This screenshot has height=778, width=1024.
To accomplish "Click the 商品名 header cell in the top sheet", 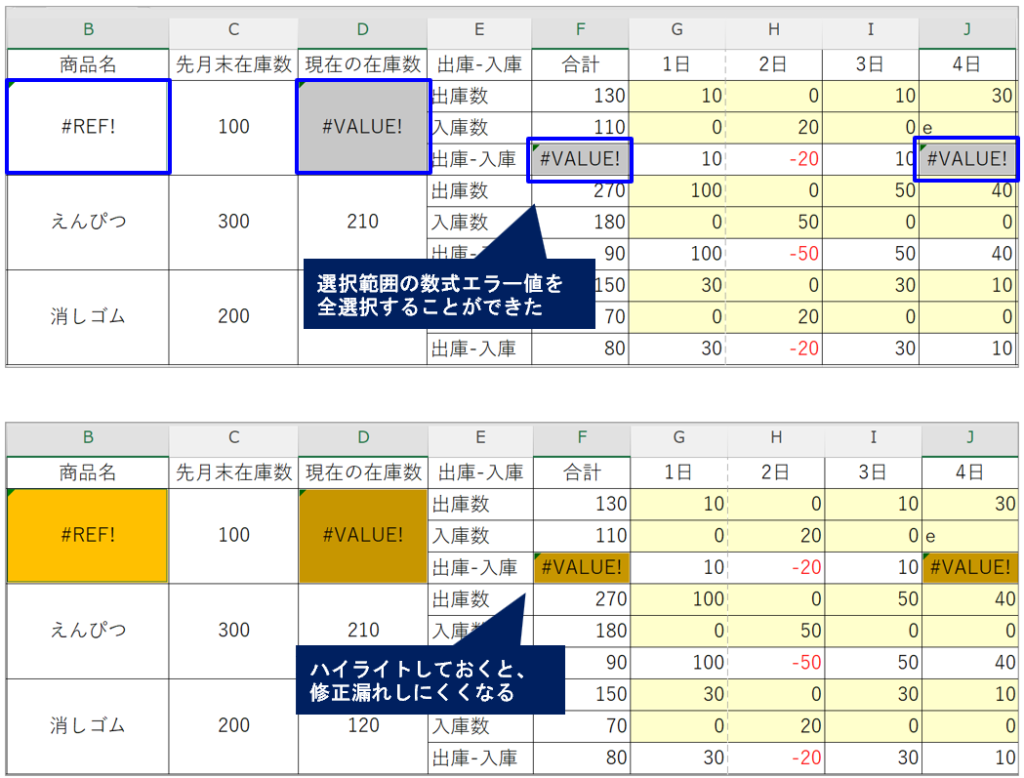I will pyautogui.click(x=88, y=64).
